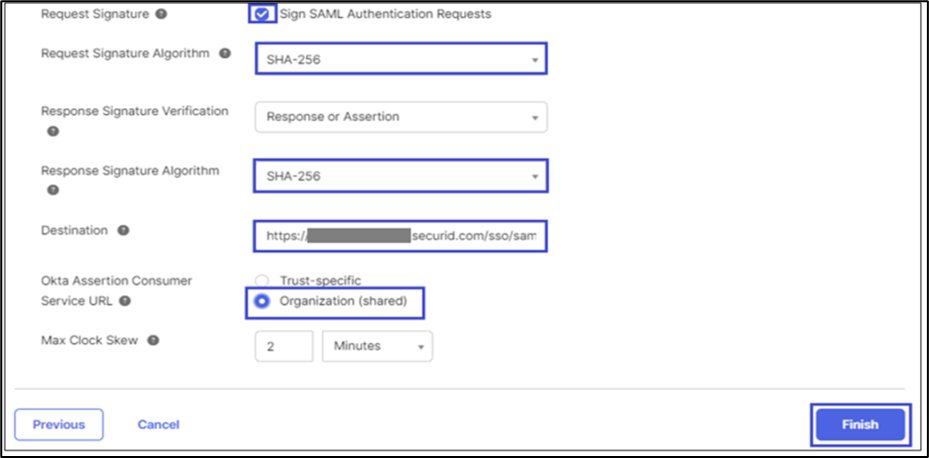Click help icon under Response Signature Algorithm
The image size is (929, 458).
(x=52, y=190)
